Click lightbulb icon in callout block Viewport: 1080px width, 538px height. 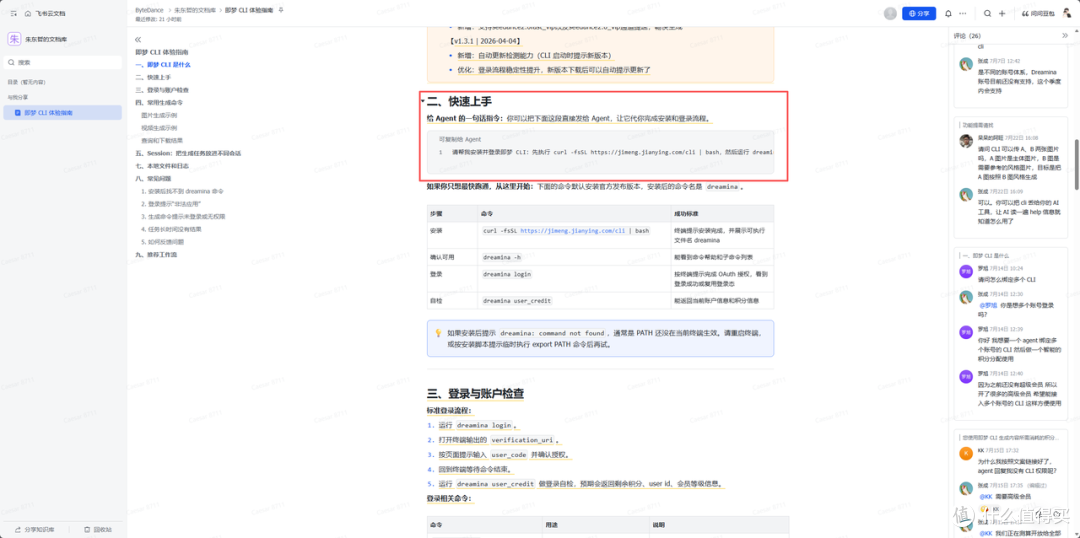437,332
